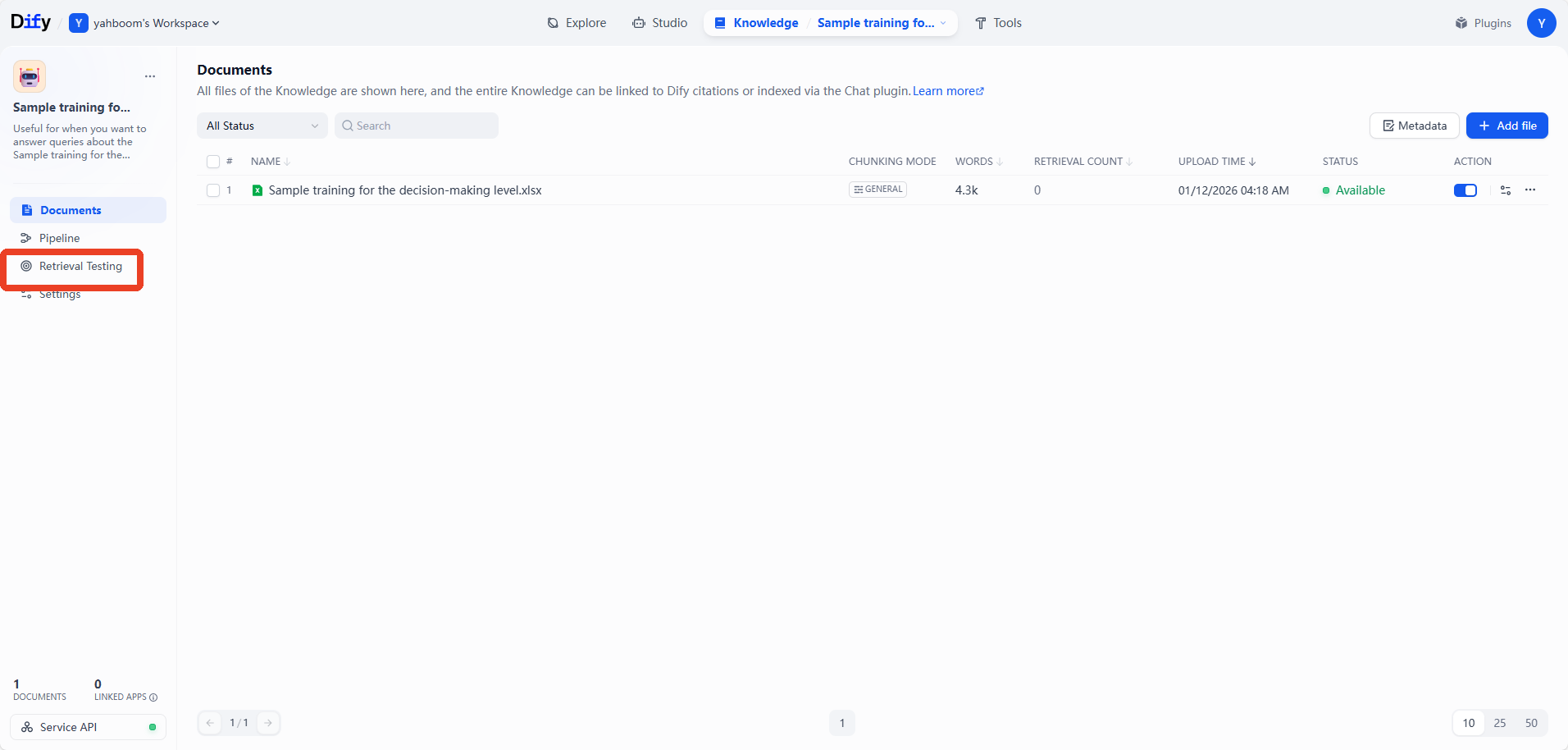This screenshot has width=1568, height=750.
Task: Expand the Sample training knowledge base dropdown
Action: (x=882, y=23)
